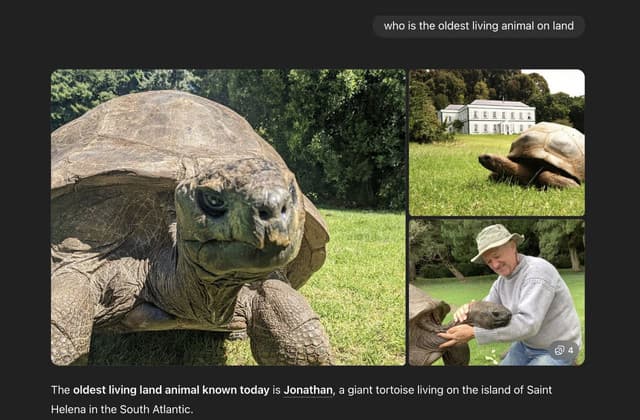Open the large tortoise close-up photo
Screen dimensions: 640x420
pos(228,217)
